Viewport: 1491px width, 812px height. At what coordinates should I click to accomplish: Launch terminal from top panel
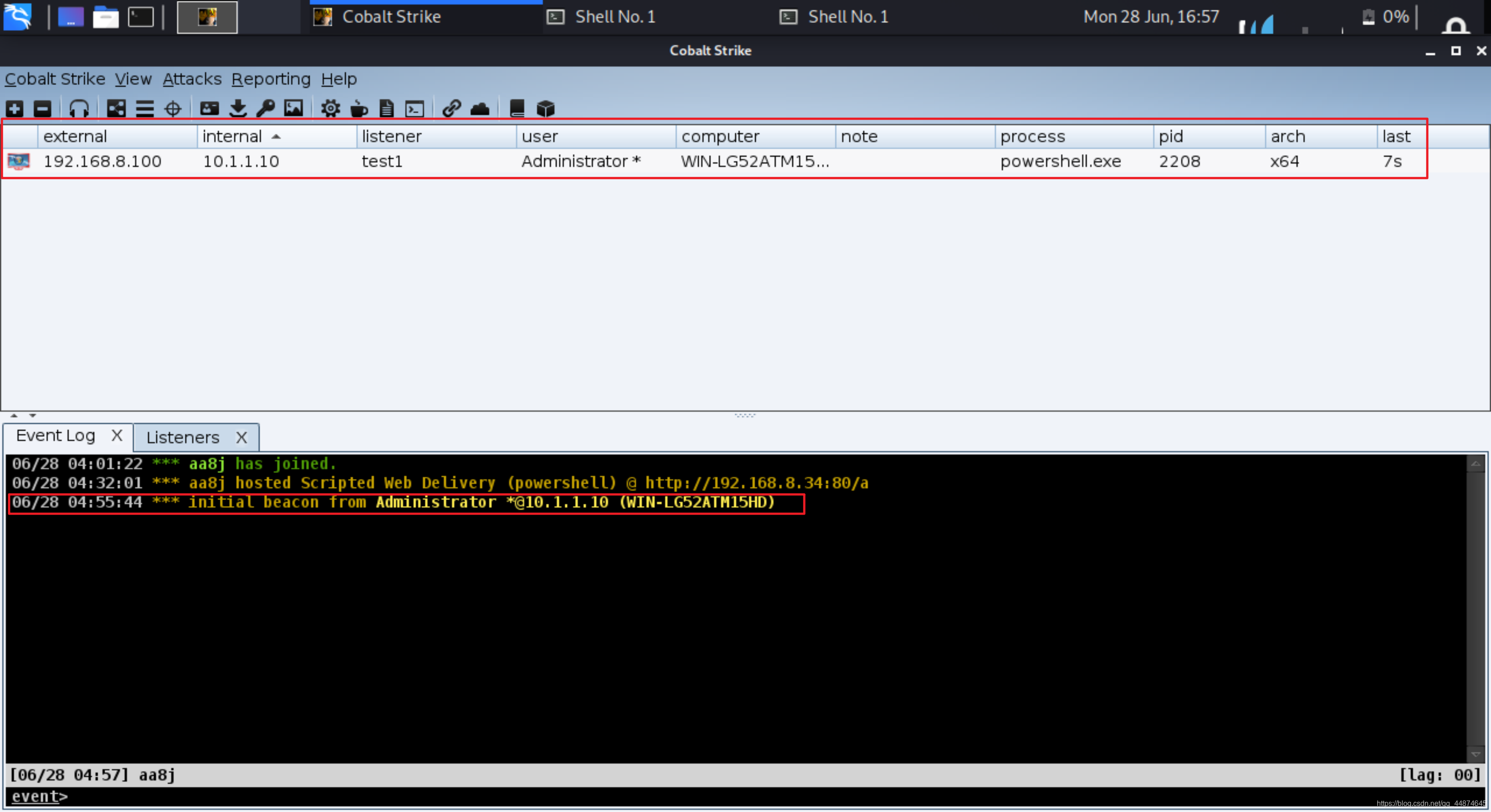point(141,17)
